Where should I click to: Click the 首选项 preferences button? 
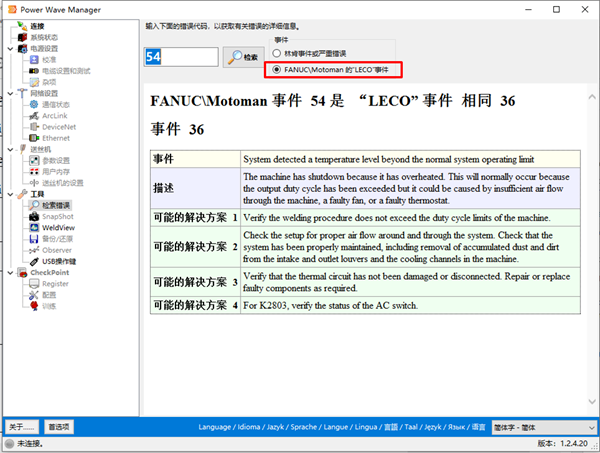59,427
